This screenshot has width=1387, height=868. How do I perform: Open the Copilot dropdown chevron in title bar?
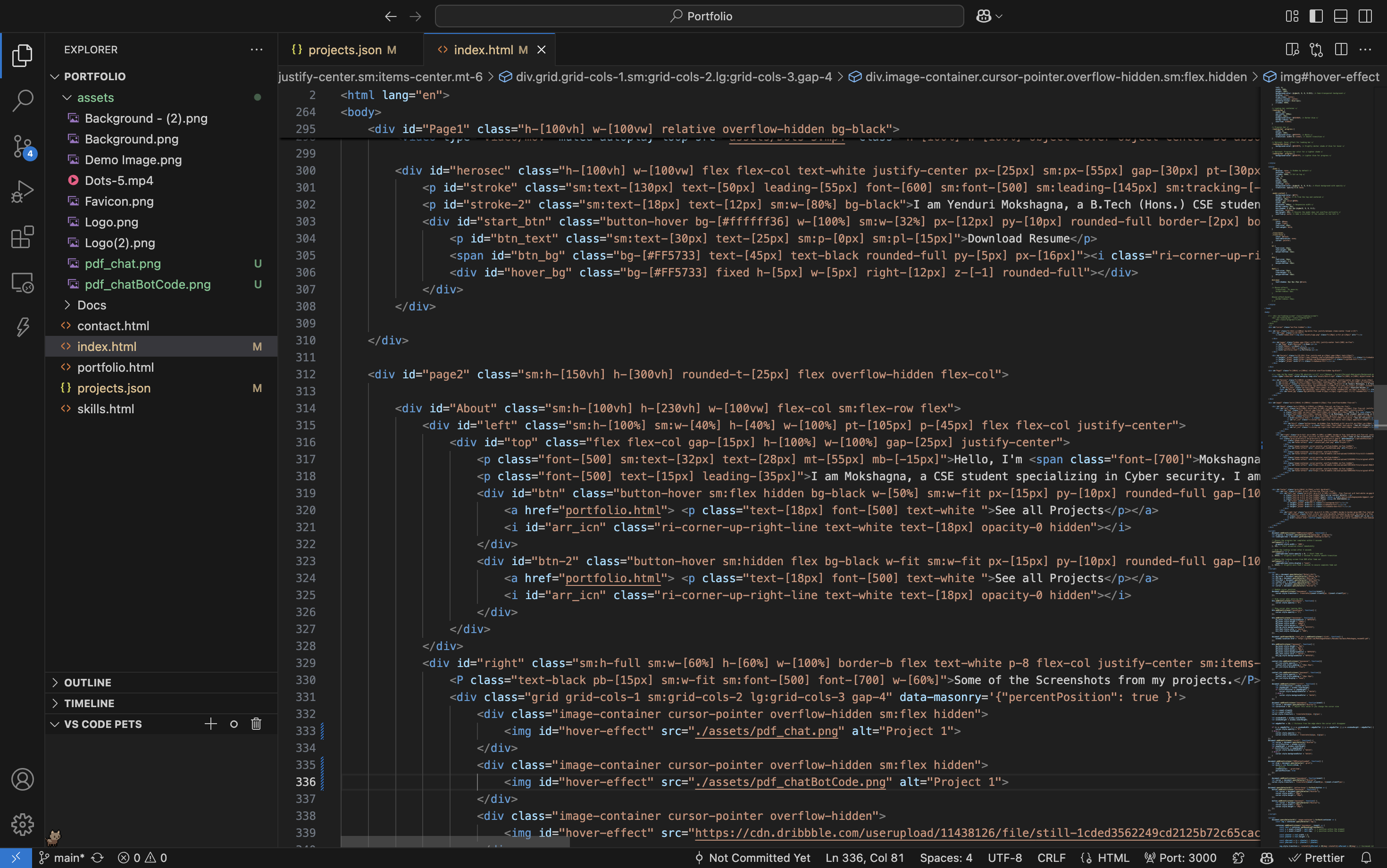point(999,16)
